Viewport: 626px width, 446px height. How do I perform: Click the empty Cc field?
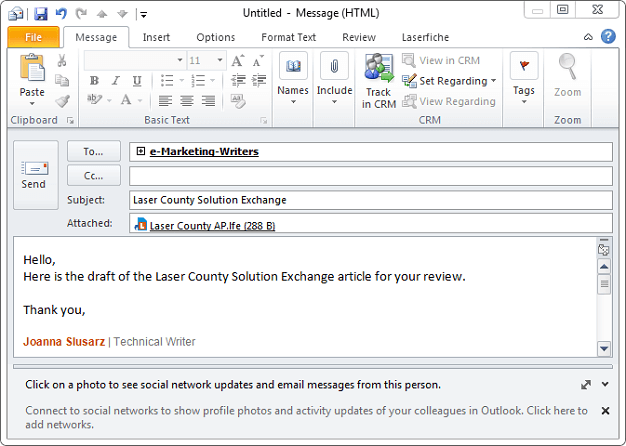[370, 176]
